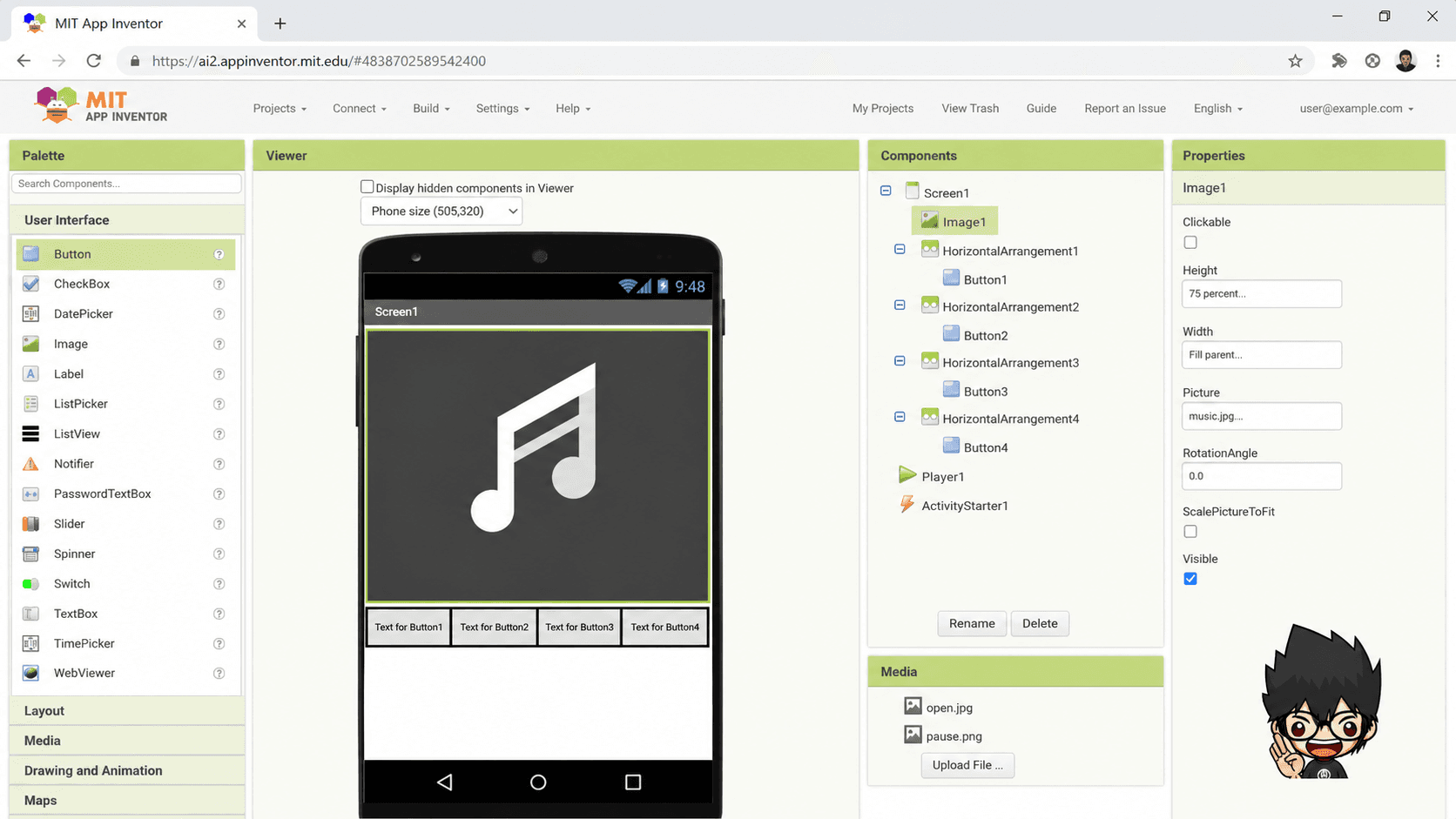1456x819 pixels.
Task: Click the open.jpg media file
Action: [x=948, y=708]
